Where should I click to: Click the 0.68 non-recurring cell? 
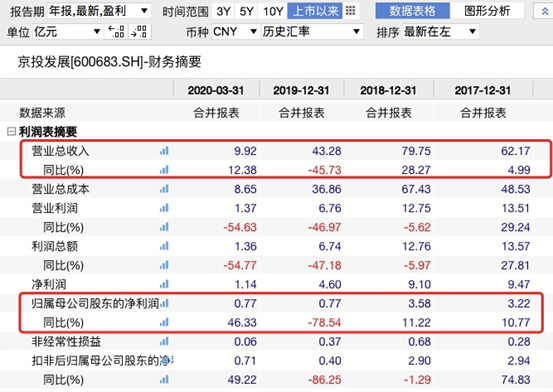point(420,342)
